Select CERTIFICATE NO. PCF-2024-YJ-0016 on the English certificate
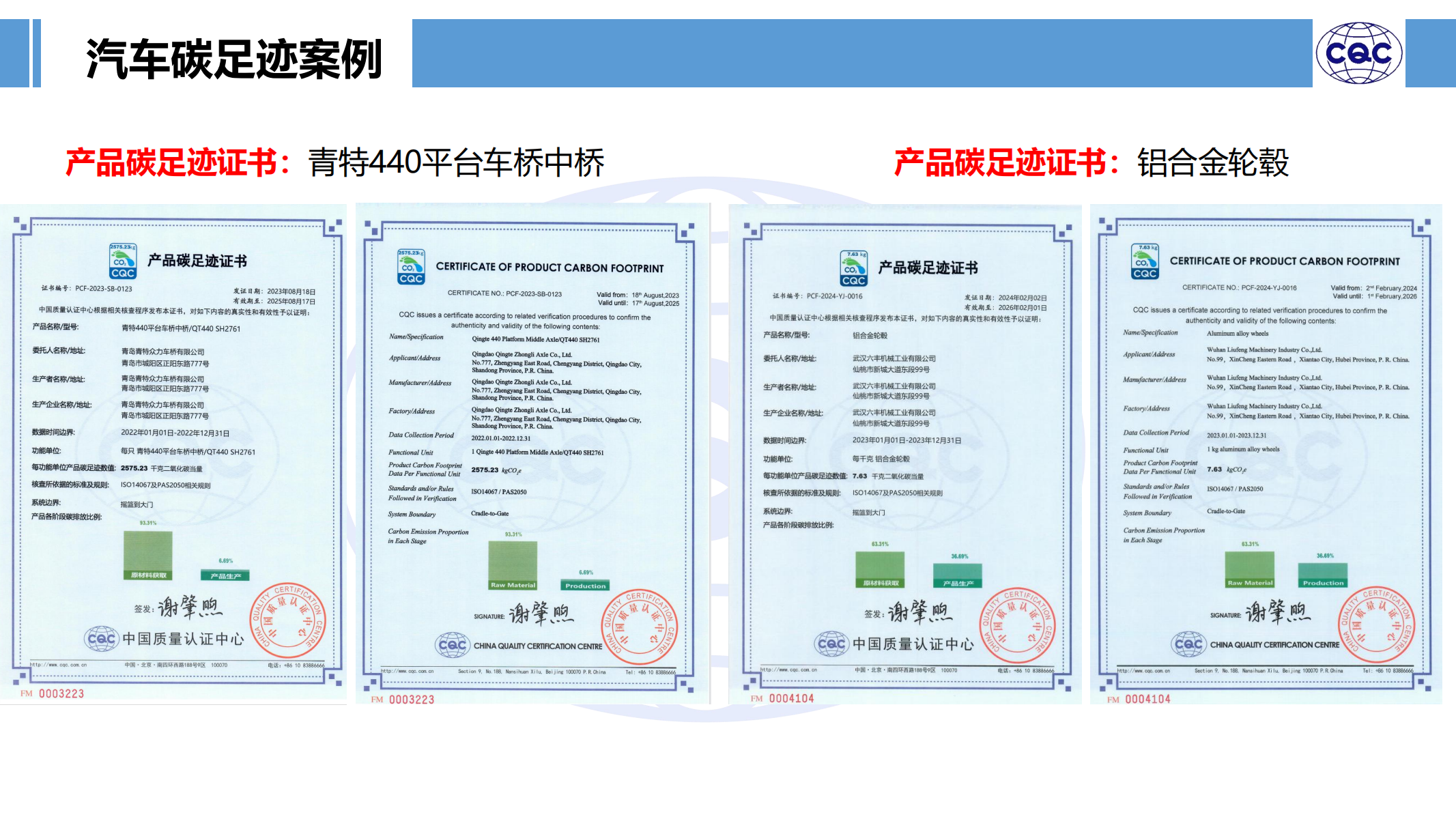Screen dimensions: 1456x819 pos(1240,288)
